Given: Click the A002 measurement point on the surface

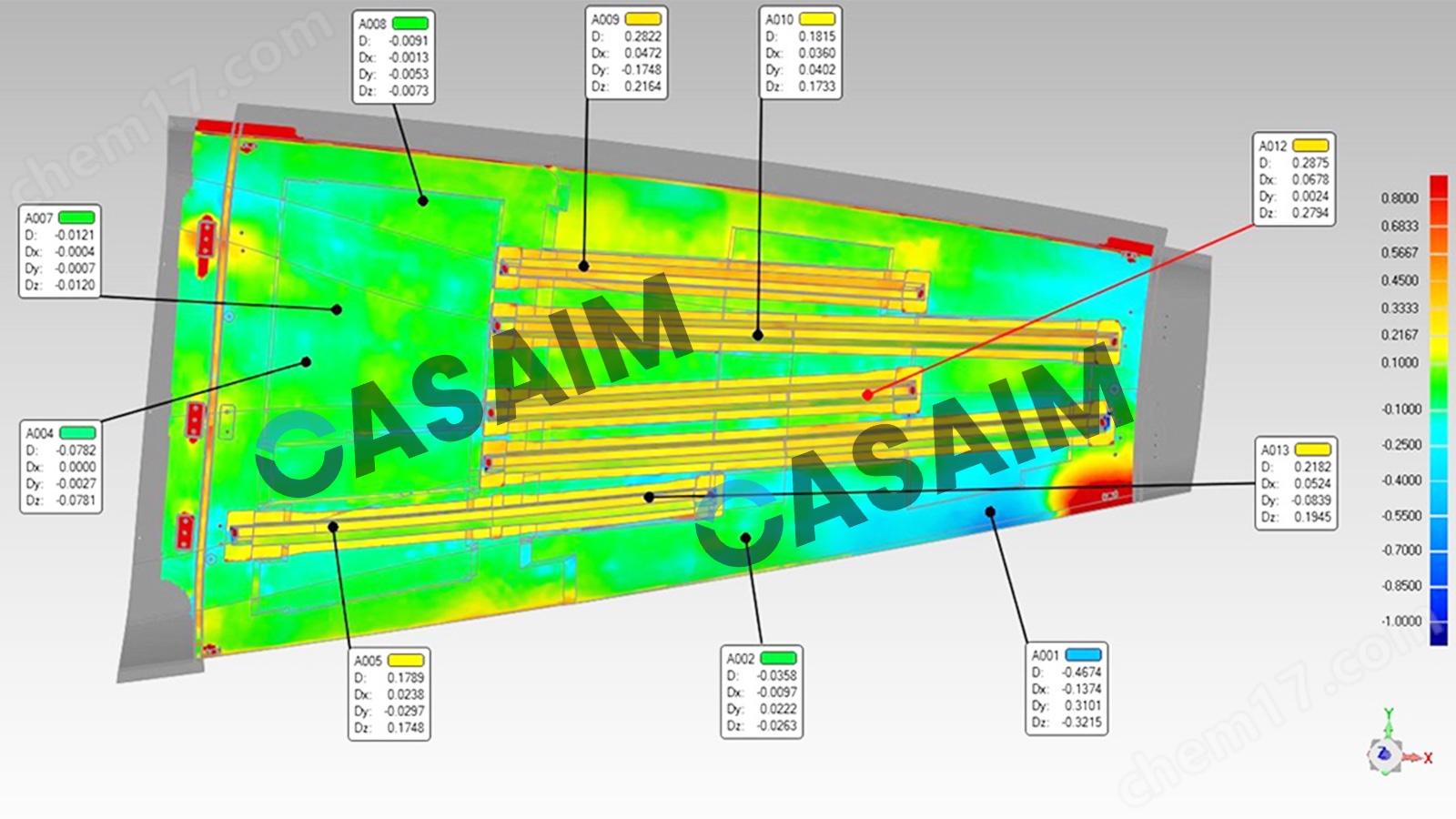Looking at the screenshot, I should tap(745, 538).
